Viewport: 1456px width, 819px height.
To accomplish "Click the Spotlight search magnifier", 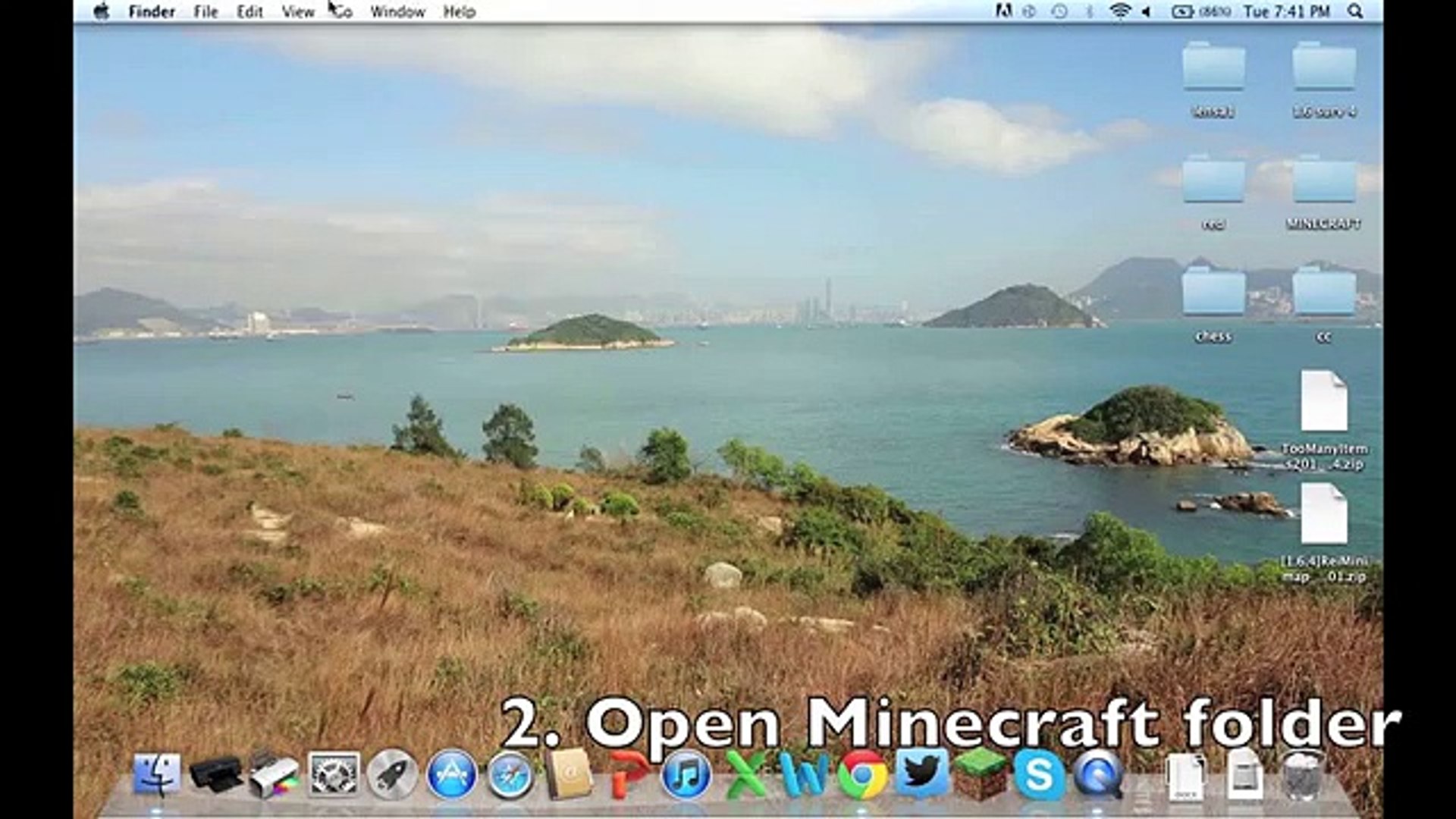I will (1355, 11).
